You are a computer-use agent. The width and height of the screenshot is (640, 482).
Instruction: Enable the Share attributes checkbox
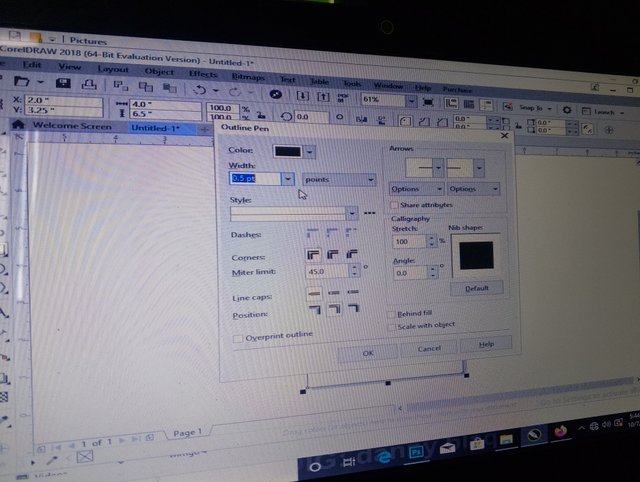click(x=394, y=205)
